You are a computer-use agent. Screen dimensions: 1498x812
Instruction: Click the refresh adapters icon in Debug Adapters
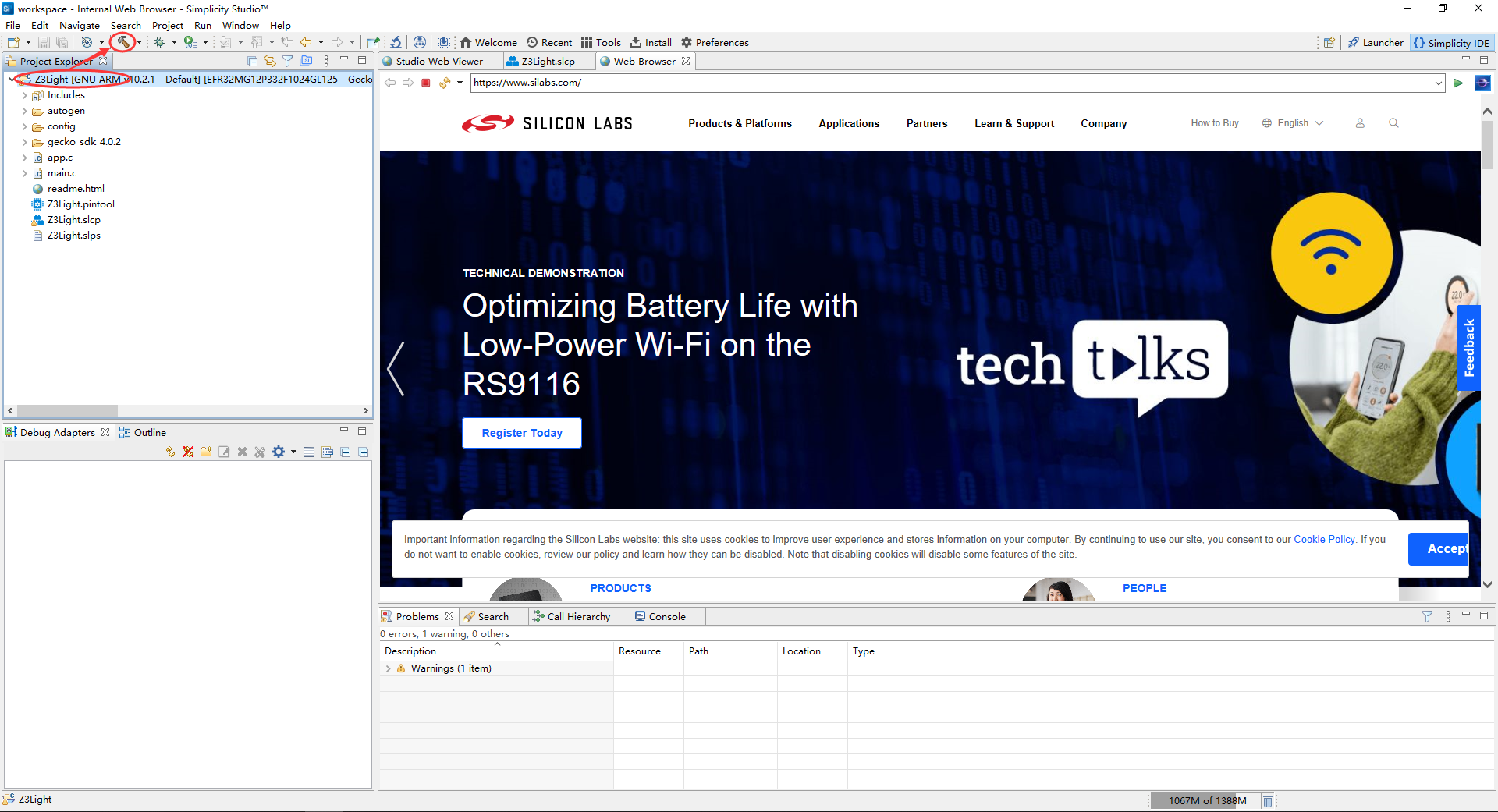coord(170,452)
